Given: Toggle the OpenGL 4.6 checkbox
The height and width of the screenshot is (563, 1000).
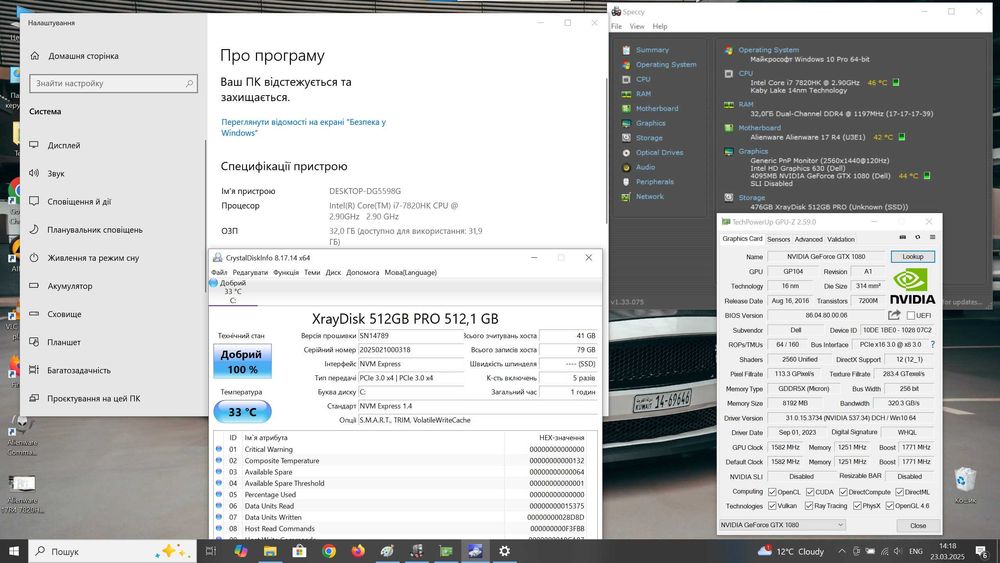Looking at the screenshot, I should (890, 506).
